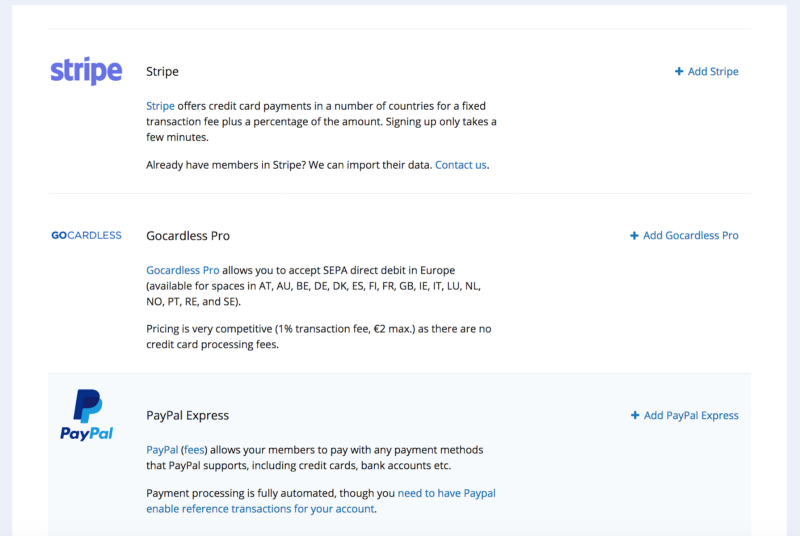This screenshot has width=800, height=536.
Task: Click the 'Pricing is very competitive' paragraph
Action: [x=318, y=337]
